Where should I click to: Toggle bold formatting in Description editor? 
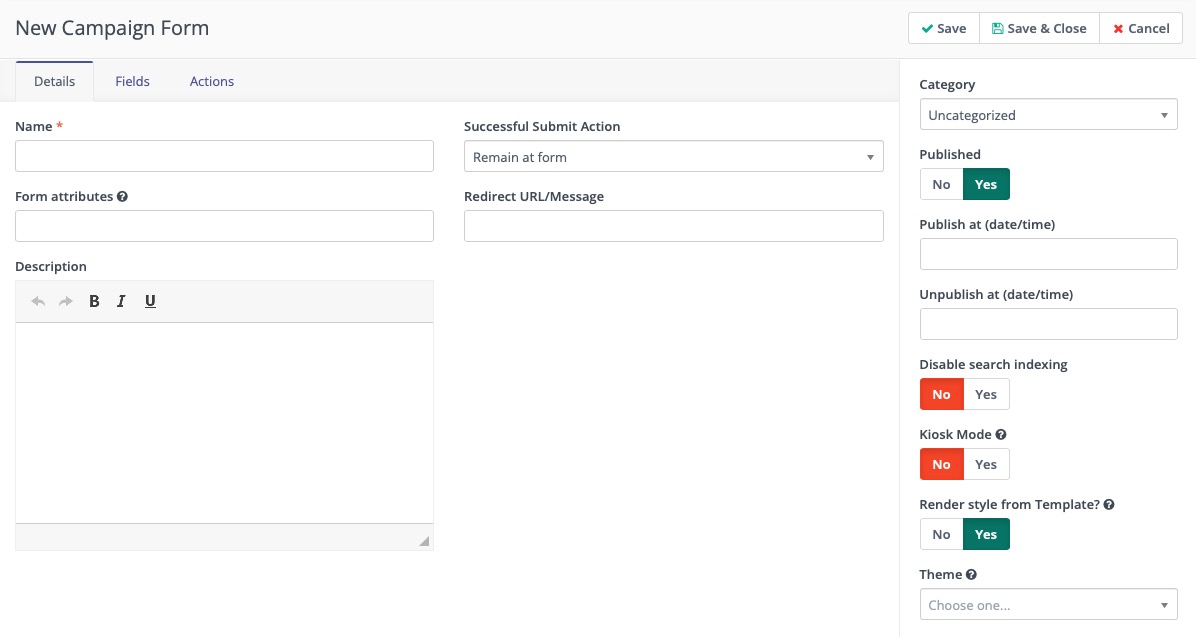pyautogui.click(x=94, y=301)
